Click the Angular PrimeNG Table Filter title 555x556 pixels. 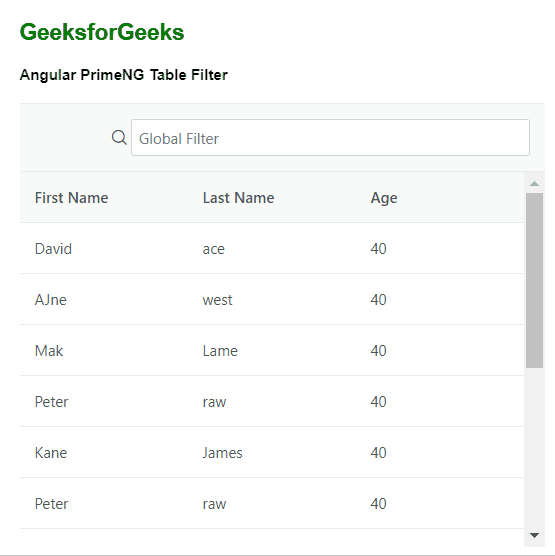pos(124,75)
